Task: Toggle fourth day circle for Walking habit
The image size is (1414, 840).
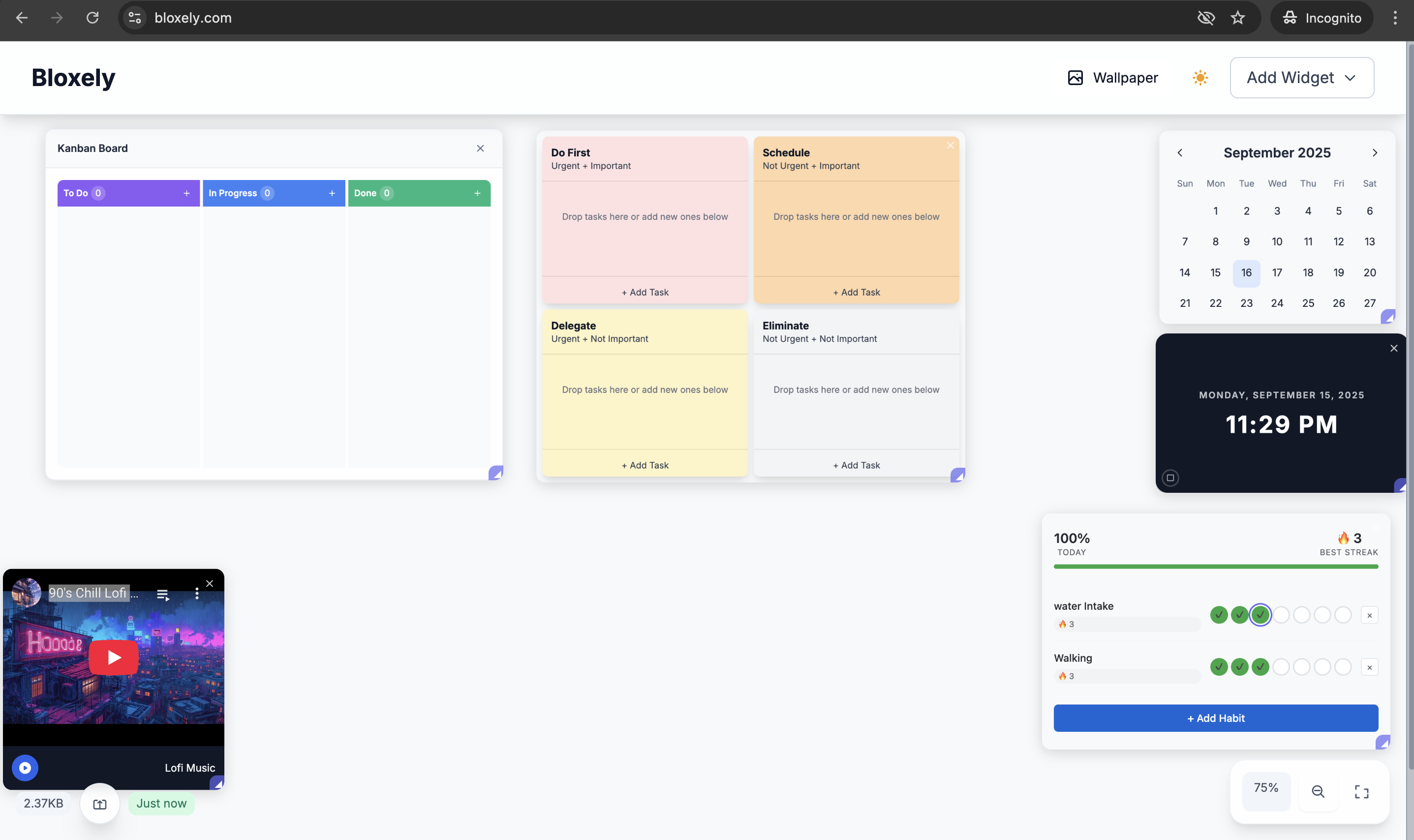Action: (x=1281, y=667)
